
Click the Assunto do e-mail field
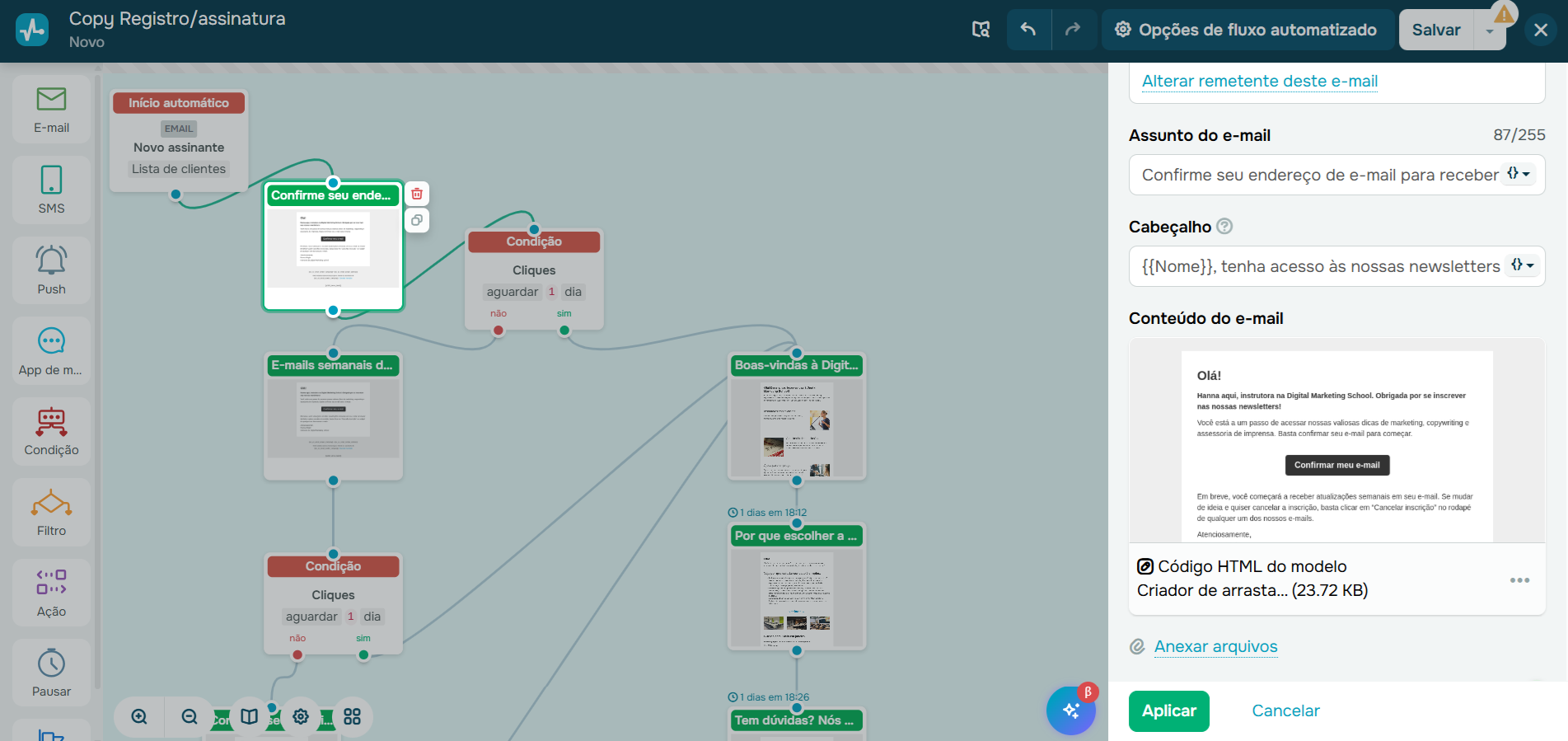click(1336, 175)
